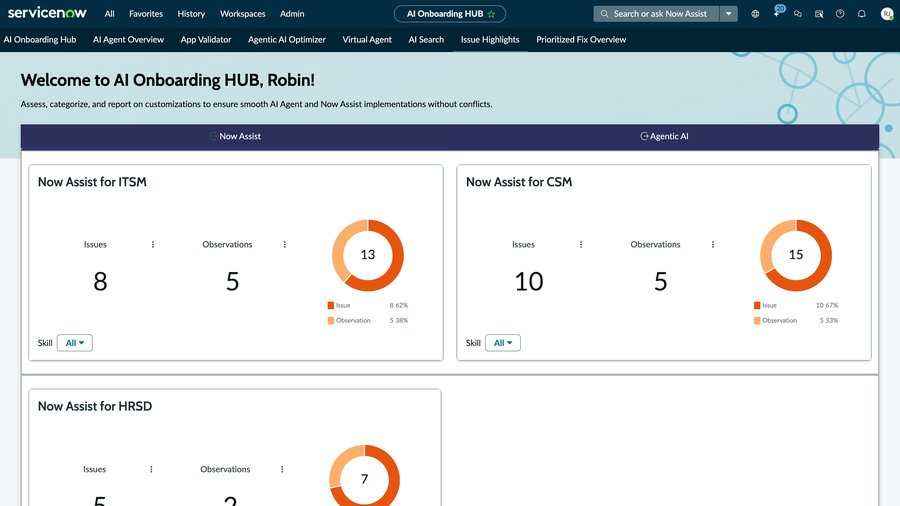900x506 pixels.
Task: Open the History menu
Action: pyautogui.click(x=191, y=14)
